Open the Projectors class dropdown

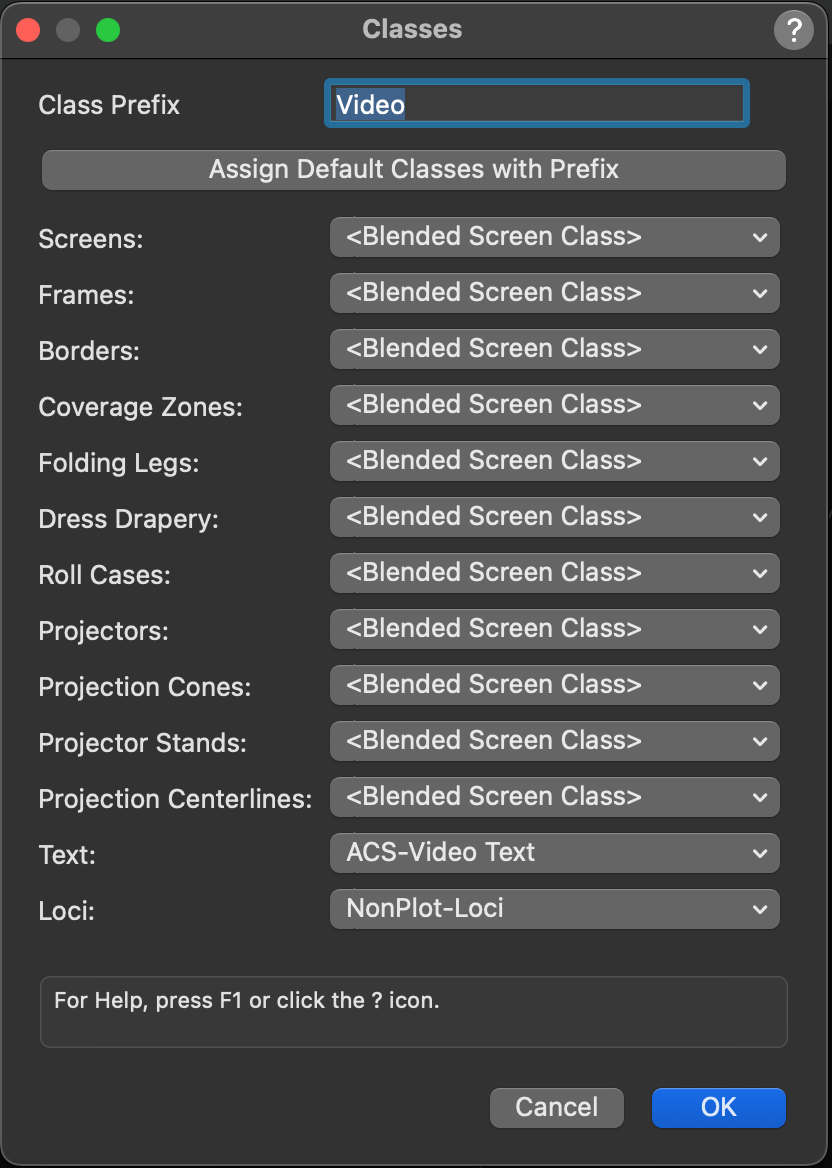tap(555, 629)
